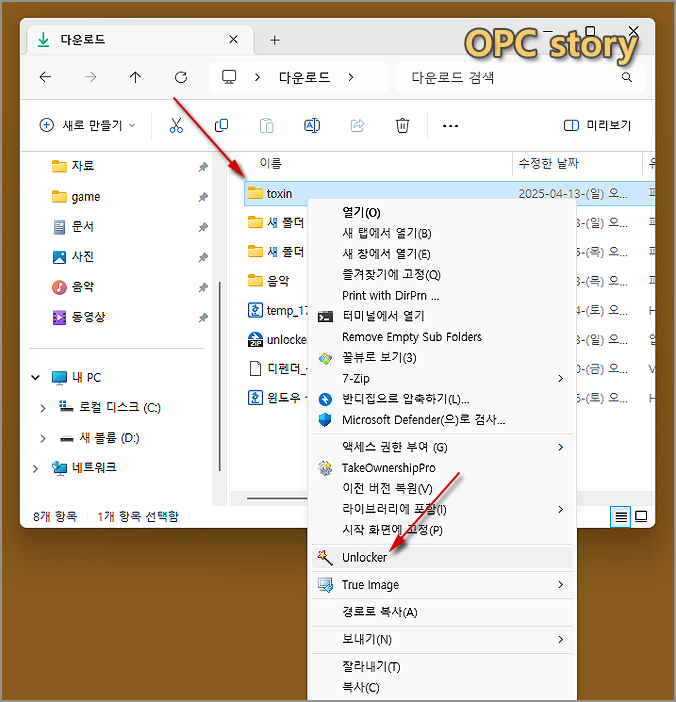The width and height of the screenshot is (676, 702).
Task: Click chevron after 다운로드 in address bar
Action: pyautogui.click(x=351, y=77)
